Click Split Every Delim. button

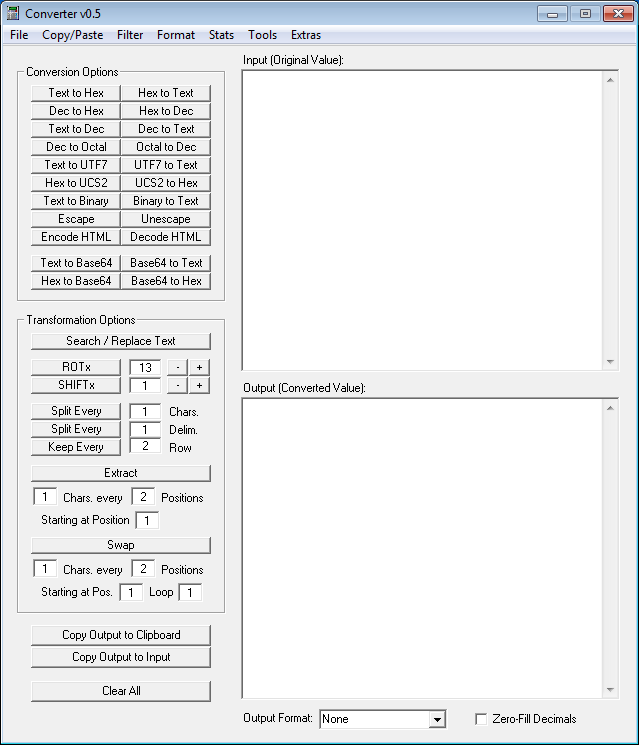76,430
